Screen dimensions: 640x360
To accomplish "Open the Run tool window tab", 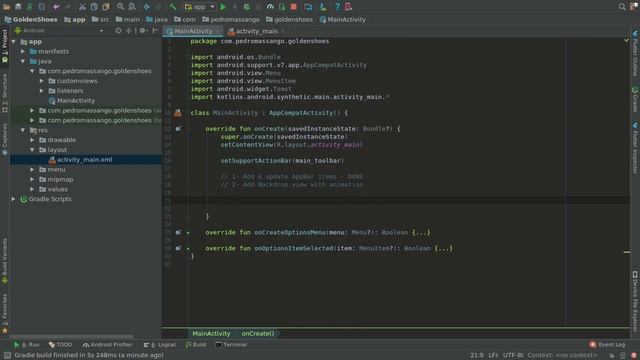I will (27, 345).
